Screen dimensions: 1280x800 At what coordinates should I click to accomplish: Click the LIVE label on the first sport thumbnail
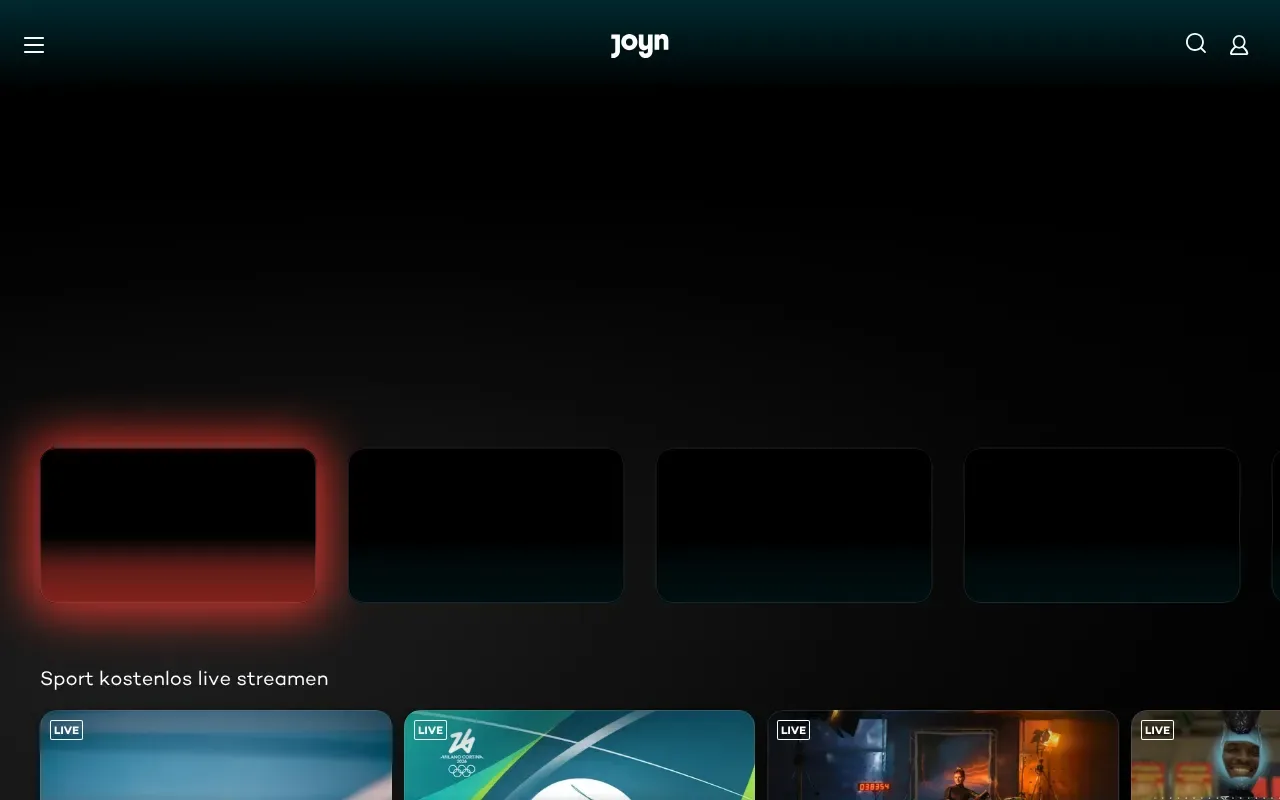point(66,730)
